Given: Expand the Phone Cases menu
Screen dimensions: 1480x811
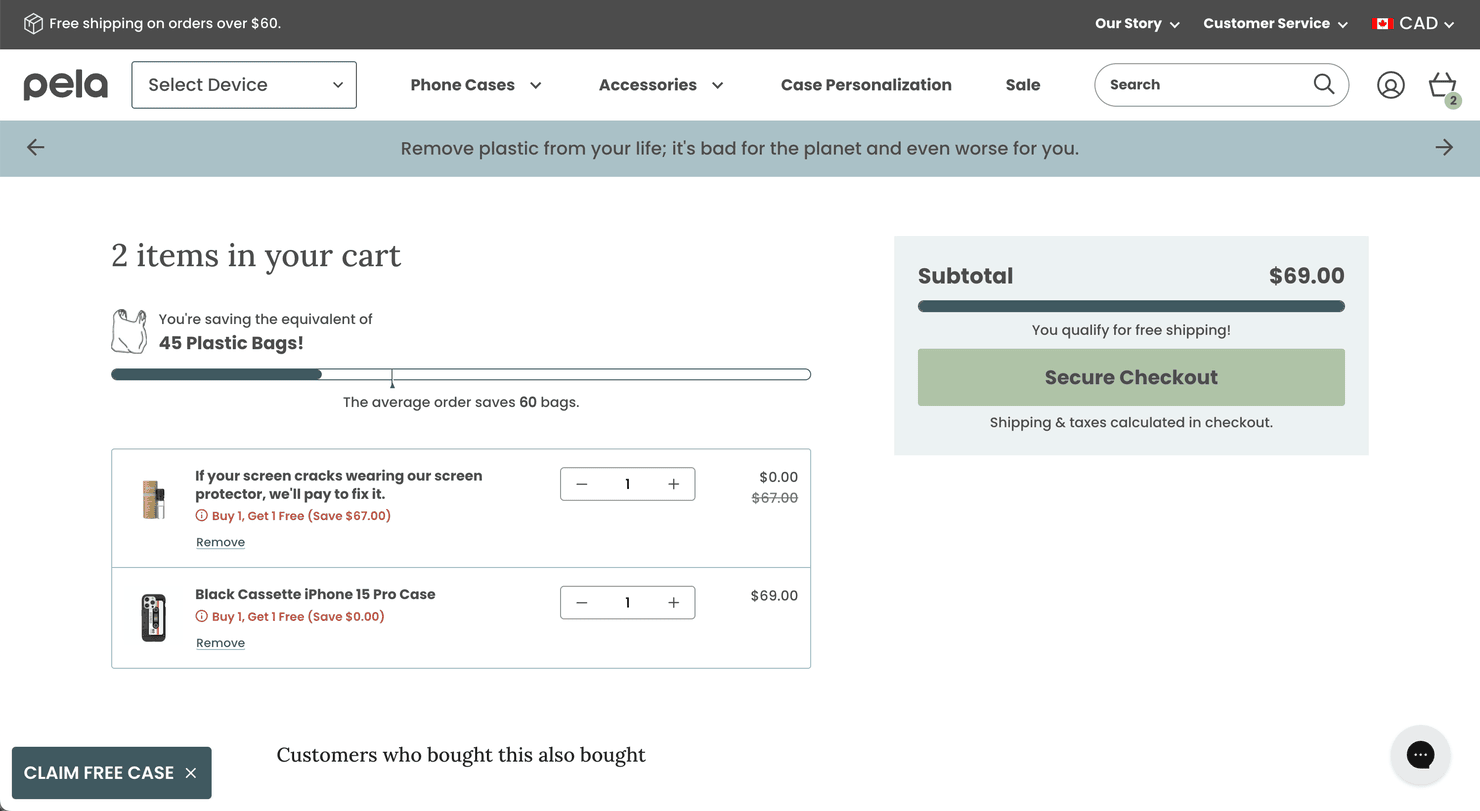Looking at the screenshot, I should pos(476,85).
